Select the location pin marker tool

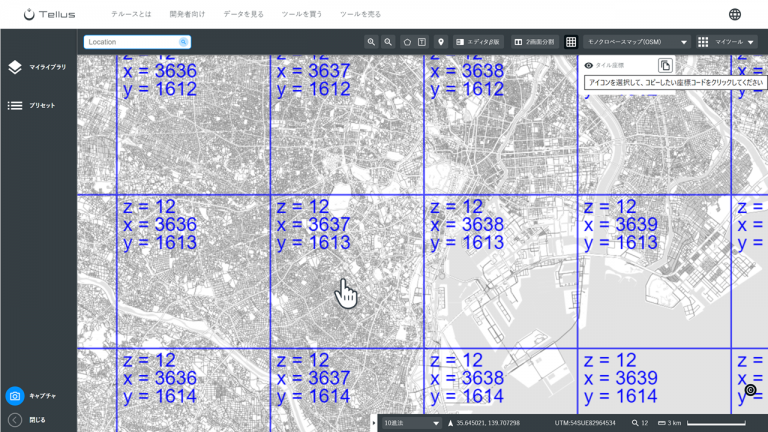[441, 42]
